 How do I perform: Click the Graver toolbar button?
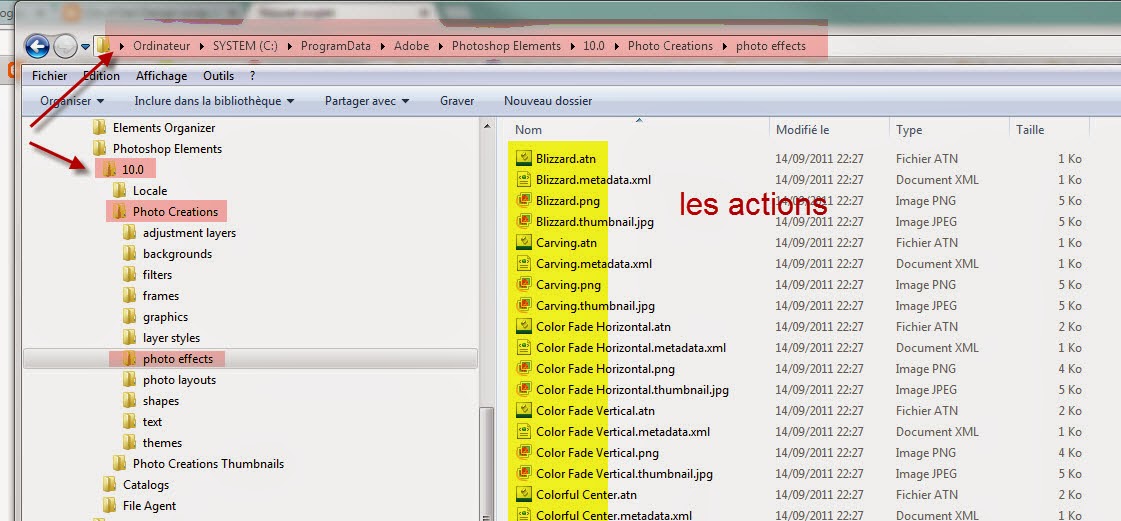457,101
